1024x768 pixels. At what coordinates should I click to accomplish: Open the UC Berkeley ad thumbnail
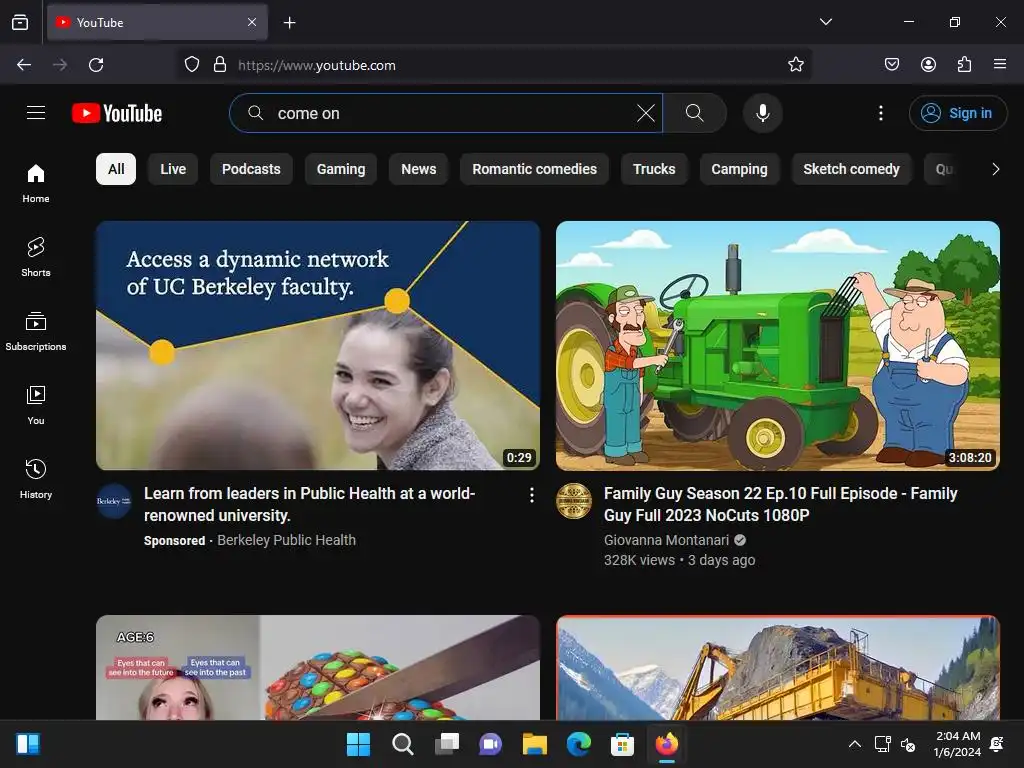(318, 345)
